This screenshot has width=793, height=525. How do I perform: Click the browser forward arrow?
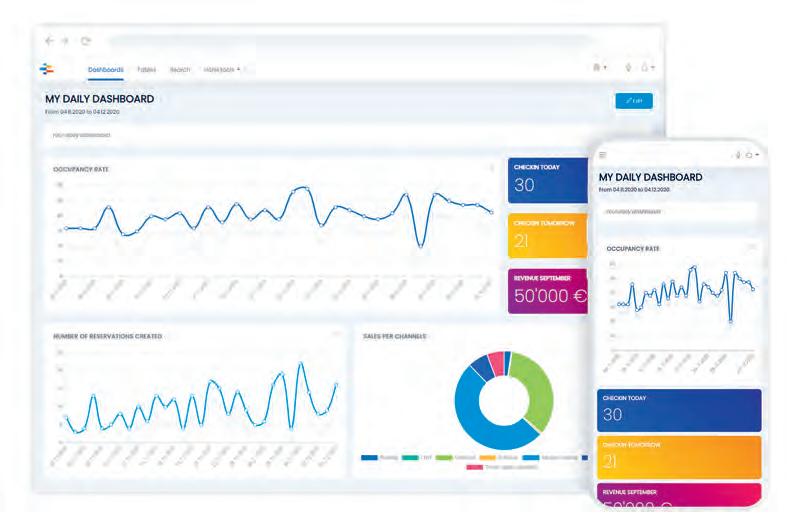tap(65, 41)
